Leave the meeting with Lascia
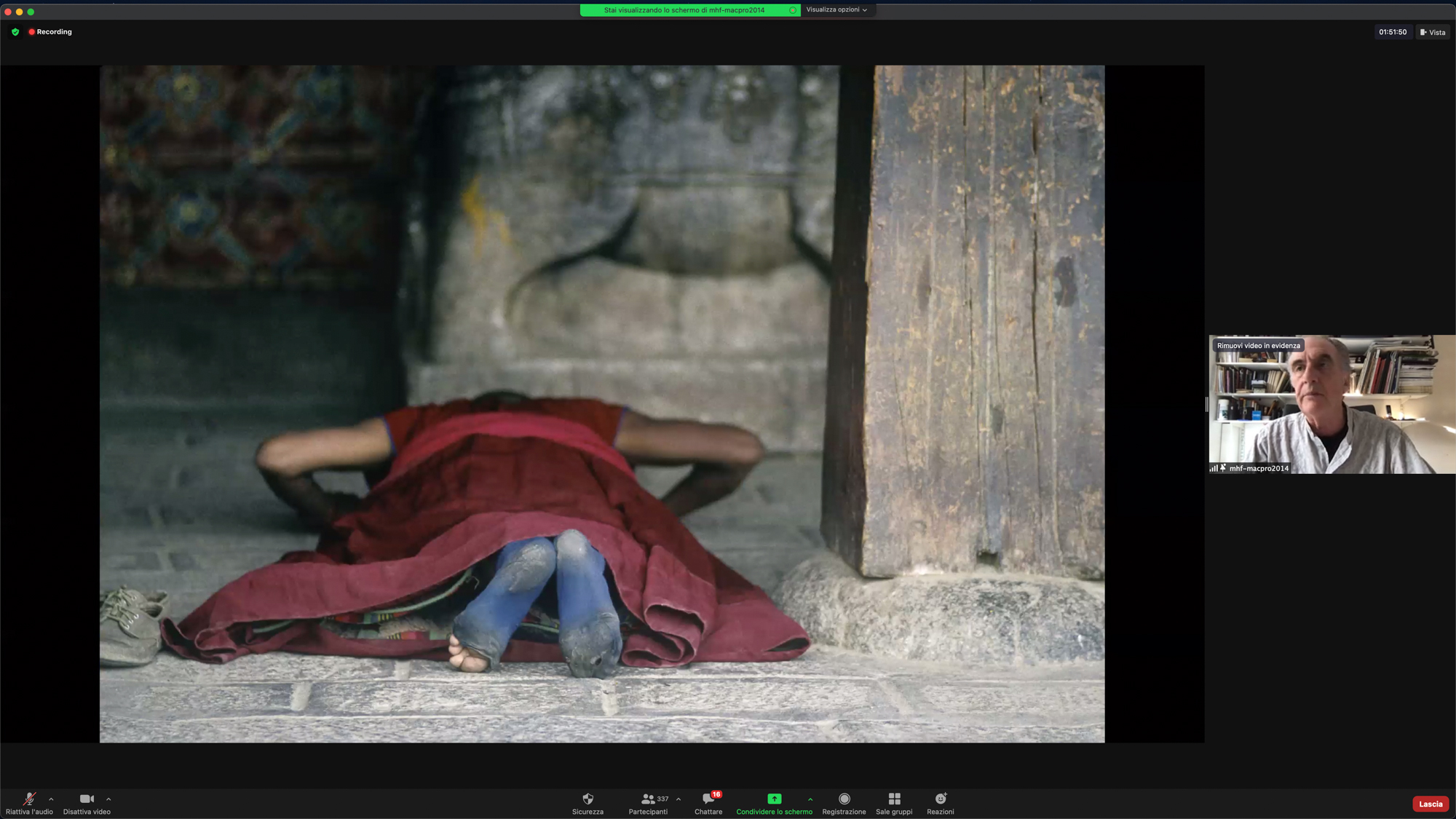The width and height of the screenshot is (1456, 819). tap(1430, 804)
